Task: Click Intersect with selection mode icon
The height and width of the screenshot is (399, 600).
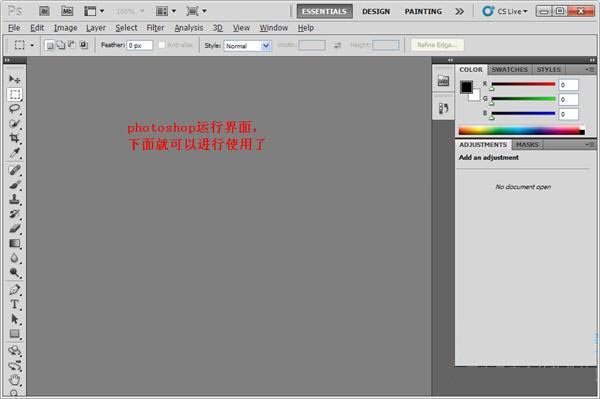Action: 83,45
